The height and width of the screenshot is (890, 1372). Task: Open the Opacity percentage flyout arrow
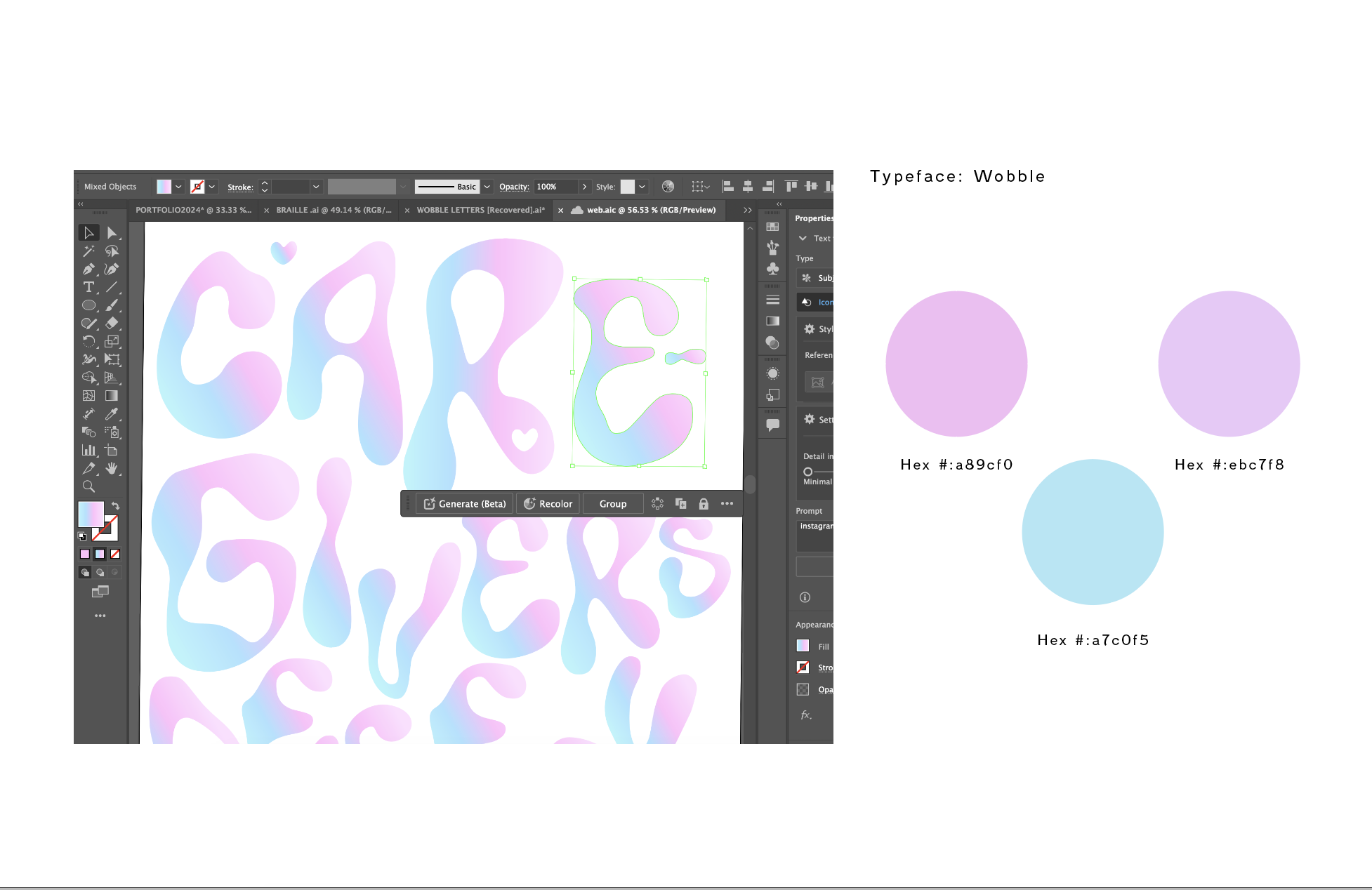584,187
